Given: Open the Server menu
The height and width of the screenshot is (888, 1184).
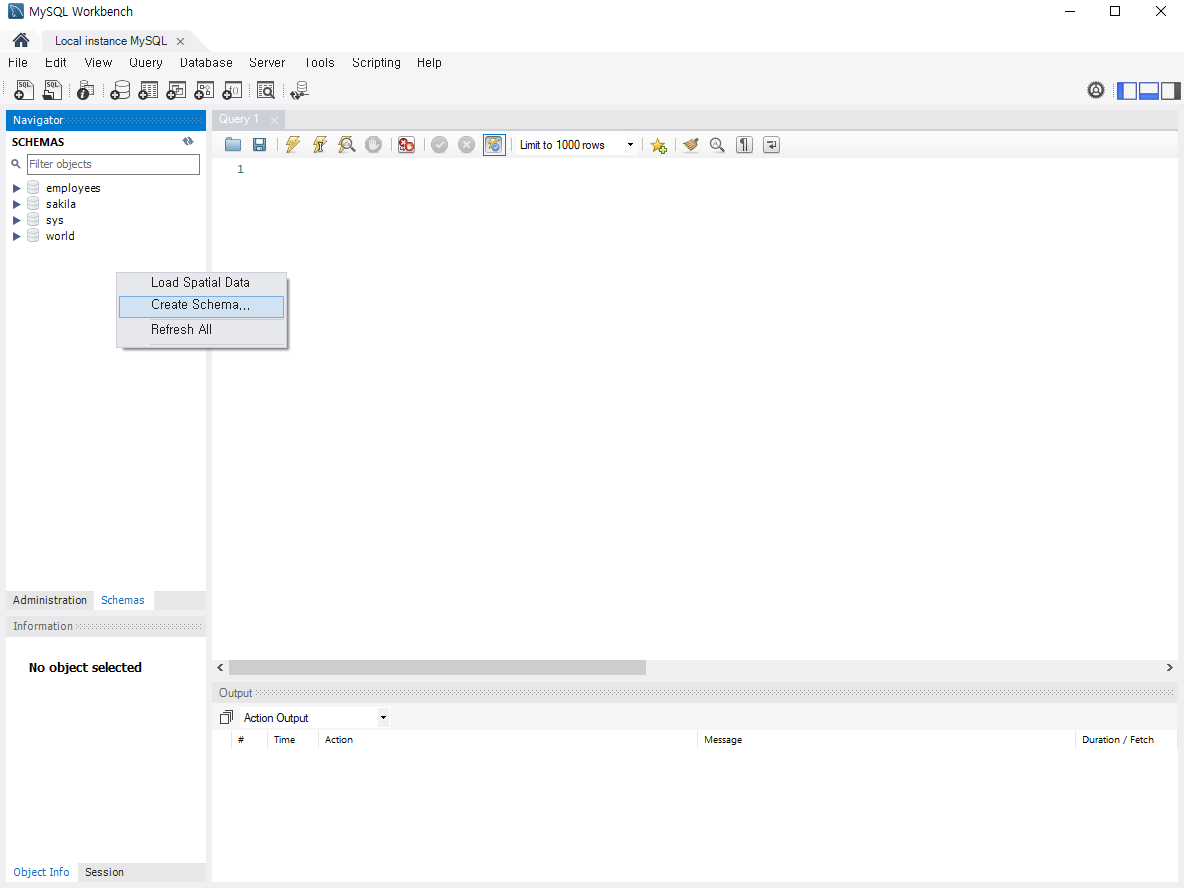Looking at the screenshot, I should (267, 63).
